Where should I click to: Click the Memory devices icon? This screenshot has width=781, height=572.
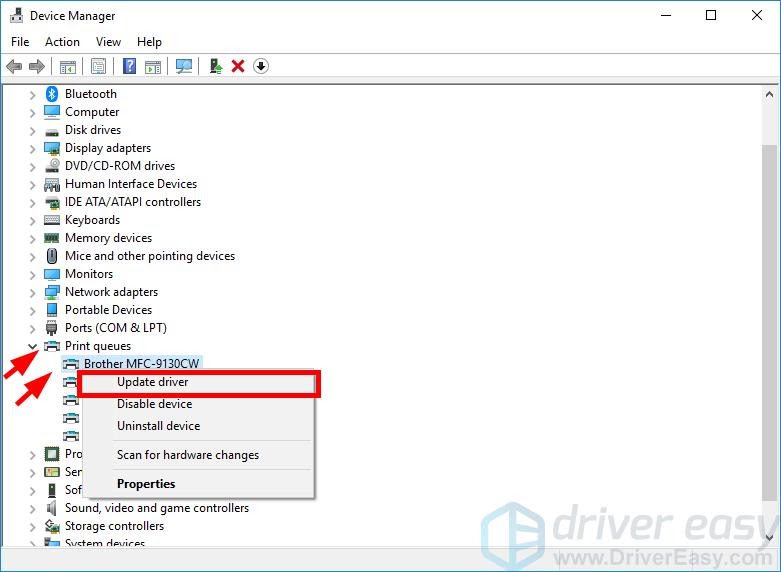52,238
